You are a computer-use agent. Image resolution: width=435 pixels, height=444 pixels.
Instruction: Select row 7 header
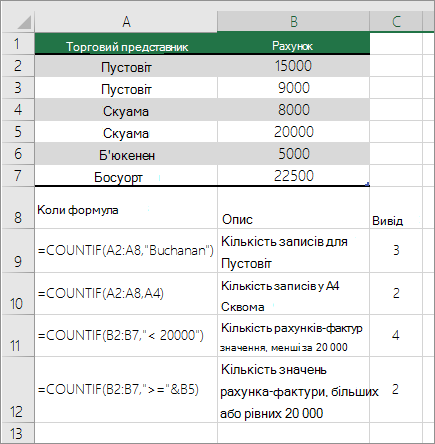coord(18,176)
